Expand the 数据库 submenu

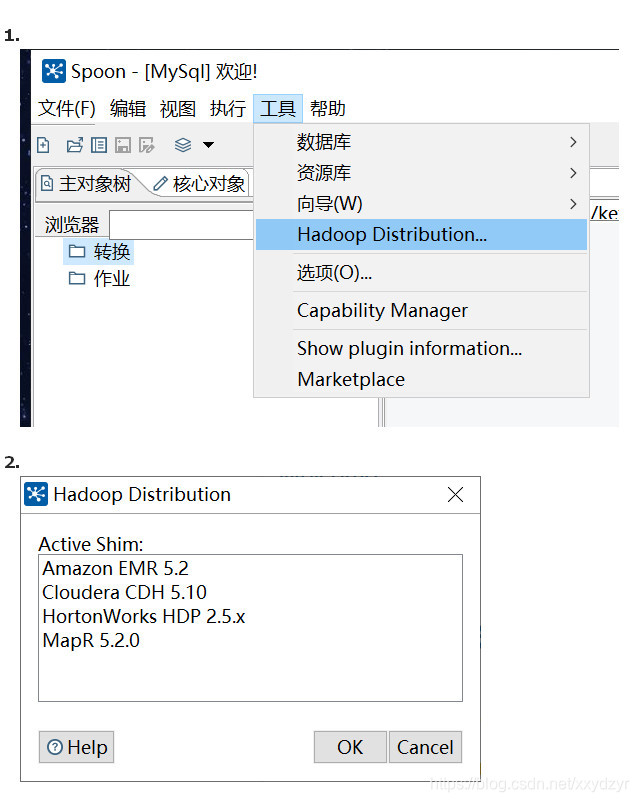tap(421, 142)
